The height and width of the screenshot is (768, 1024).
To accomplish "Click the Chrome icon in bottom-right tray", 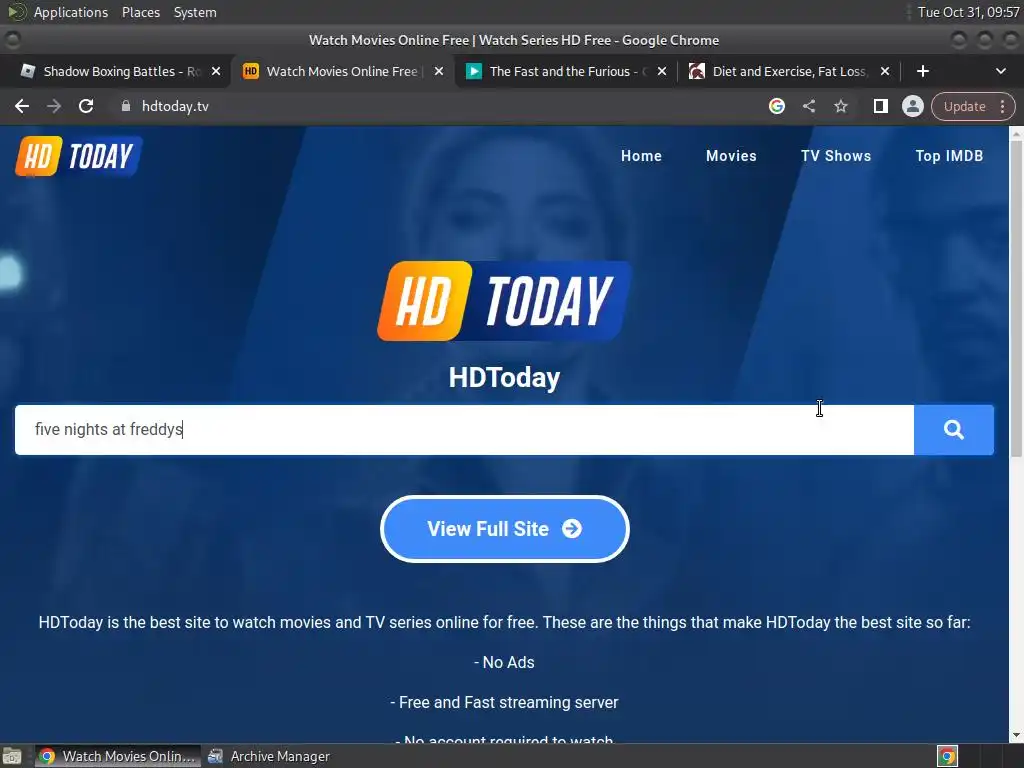I will point(948,756).
